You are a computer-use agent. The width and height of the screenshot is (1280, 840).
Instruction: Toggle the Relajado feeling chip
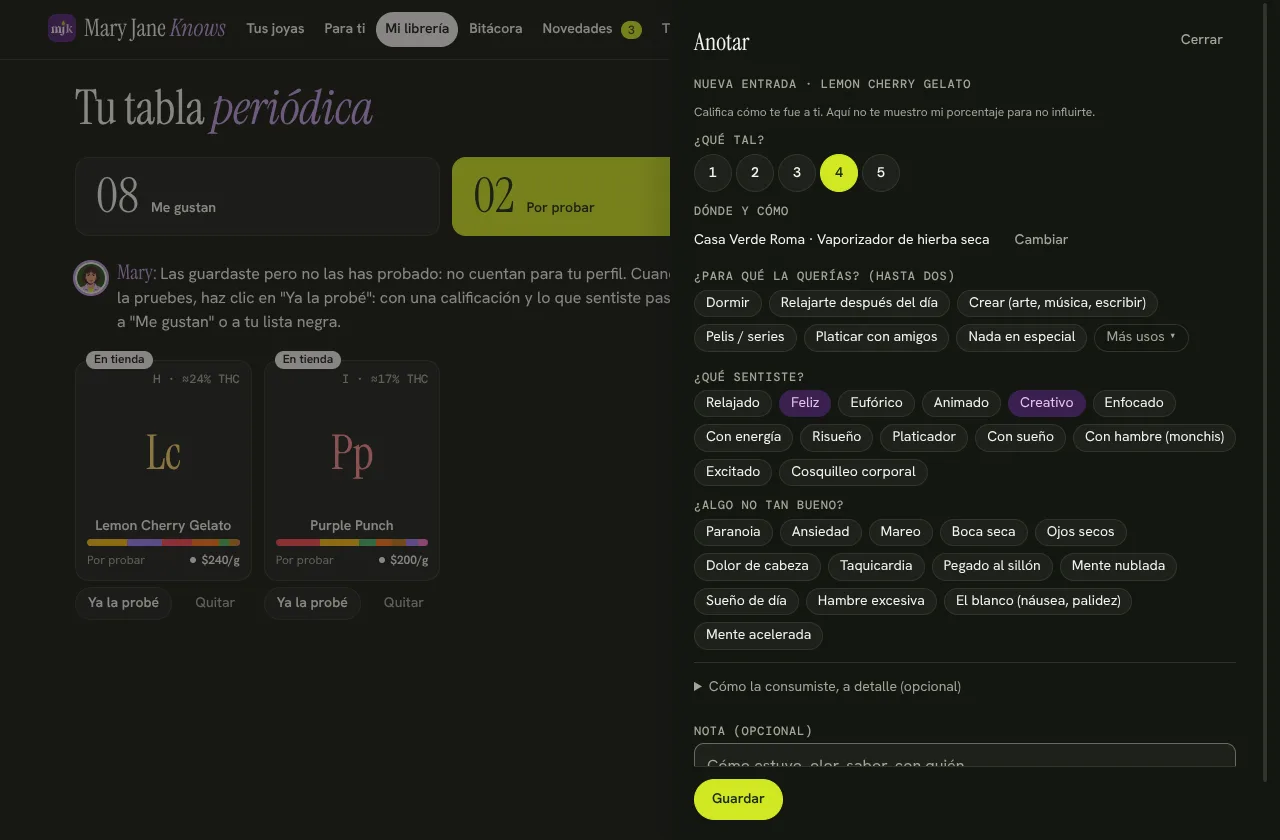pos(733,403)
